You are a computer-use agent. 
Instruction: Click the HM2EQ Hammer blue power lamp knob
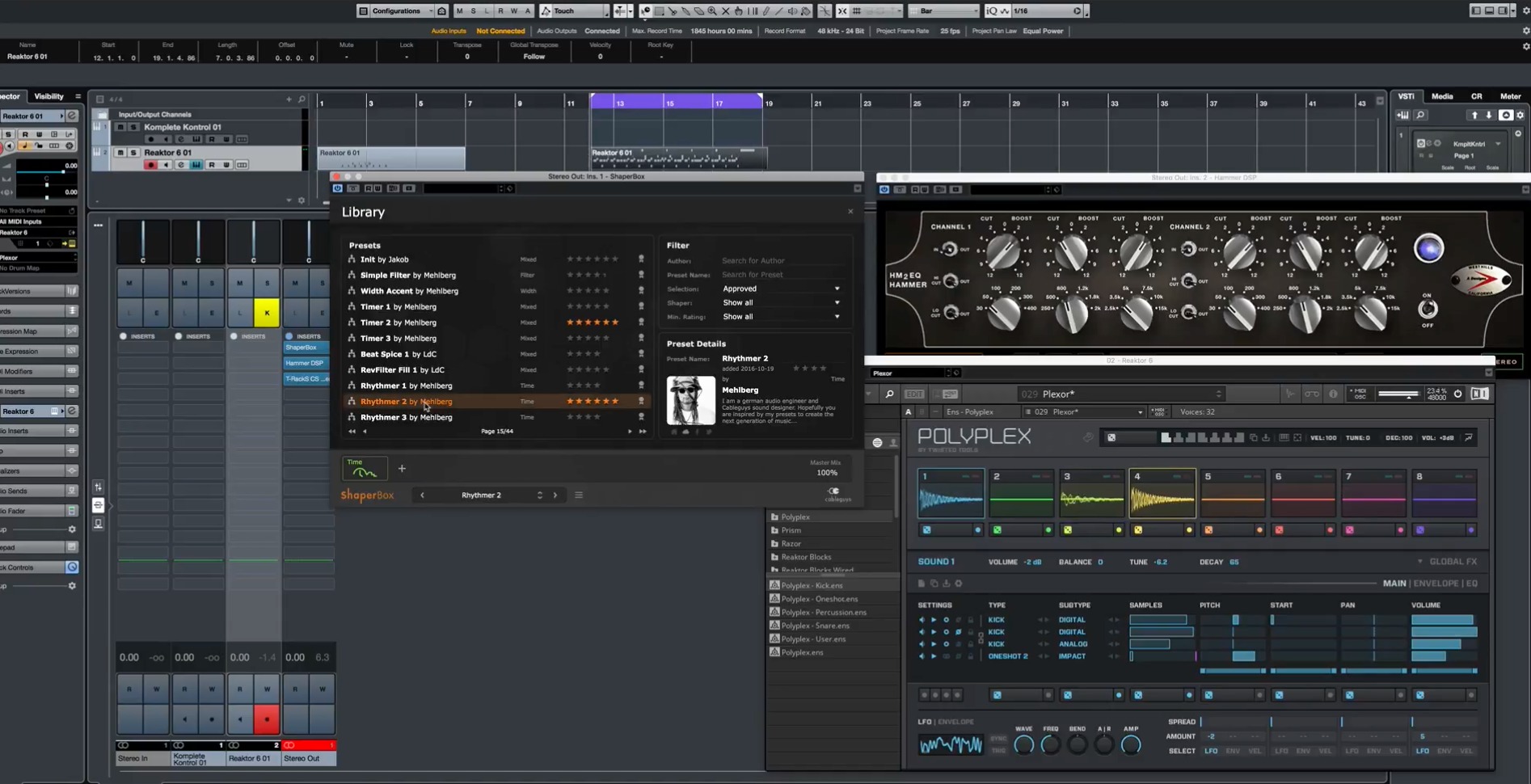click(1428, 248)
